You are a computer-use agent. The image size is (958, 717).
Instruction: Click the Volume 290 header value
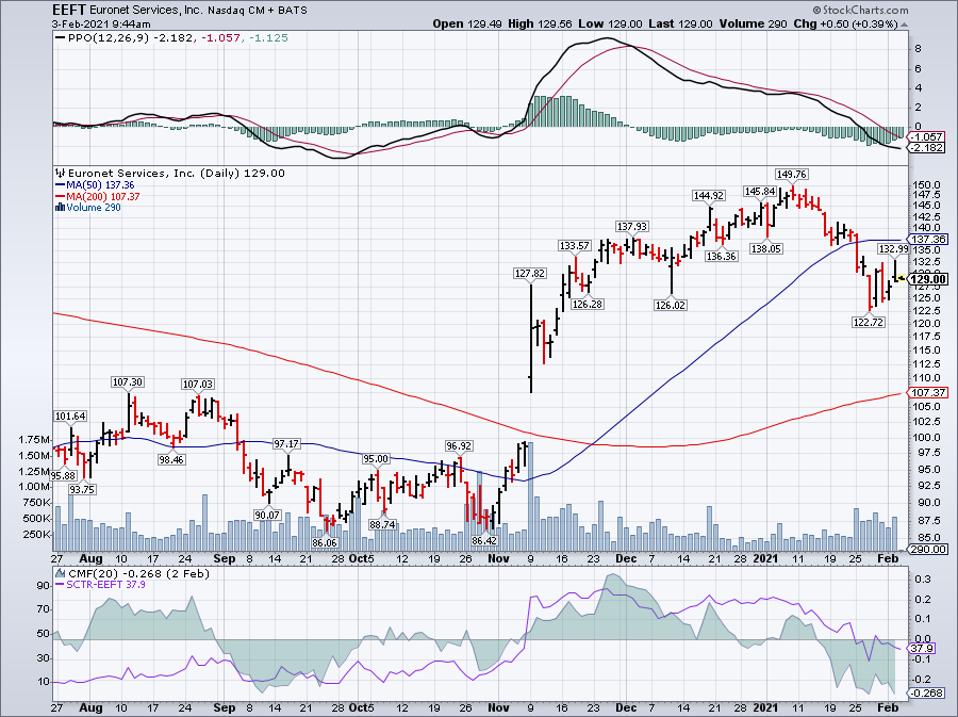[754, 24]
